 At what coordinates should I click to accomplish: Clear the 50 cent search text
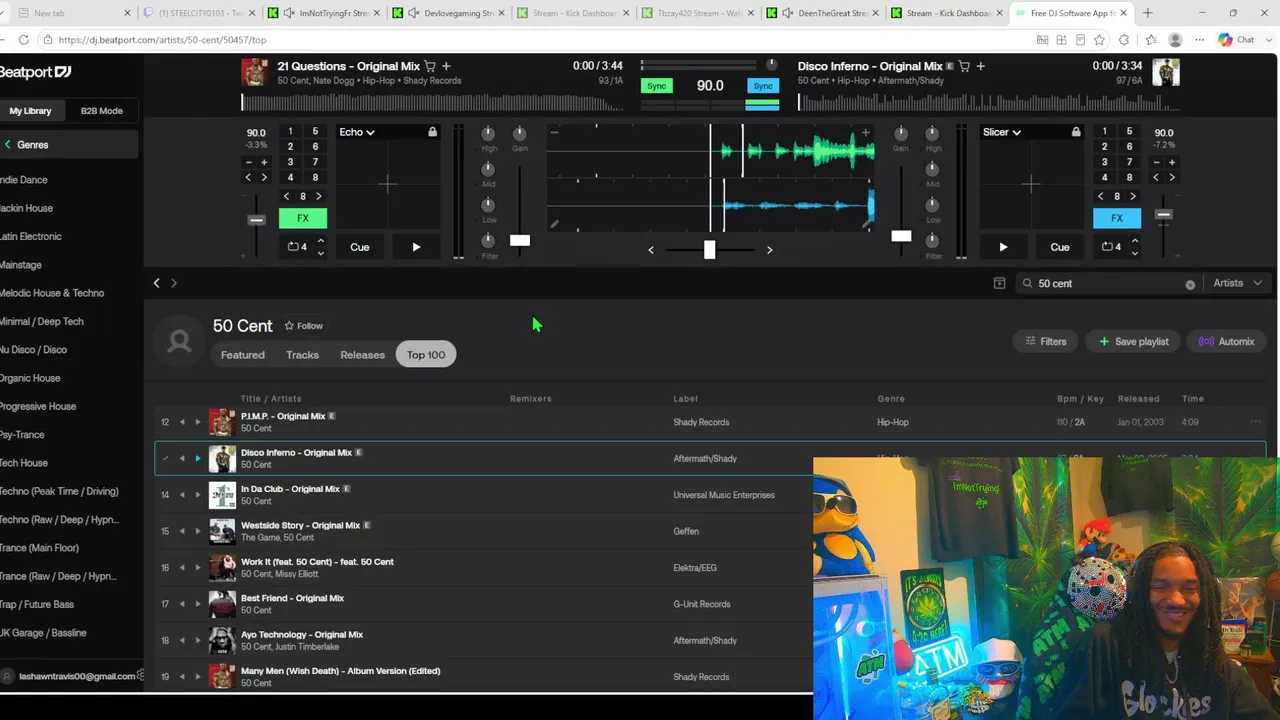coord(1190,284)
